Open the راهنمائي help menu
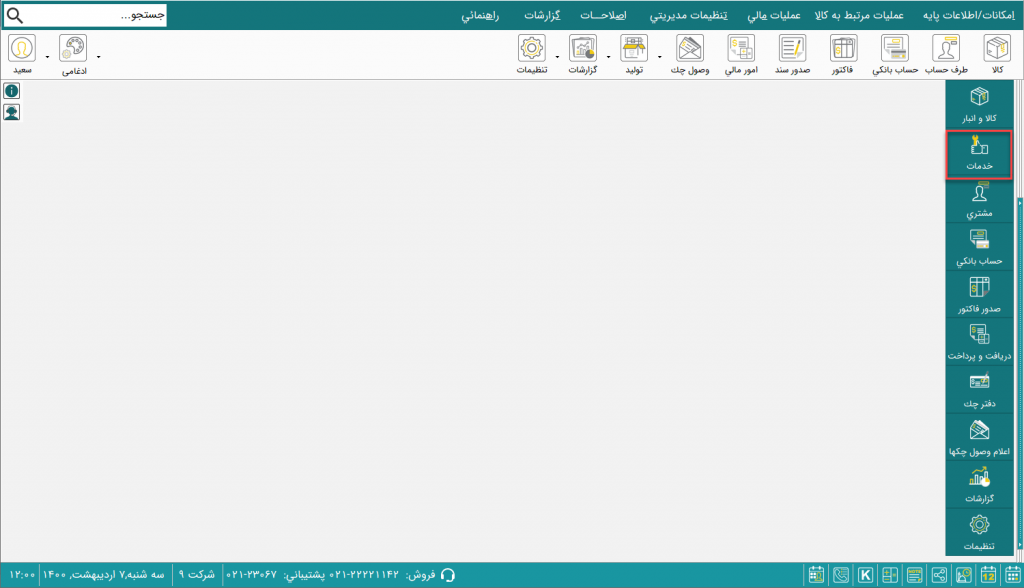Viewport: 1024px width, 588px height. pos(480,15)
